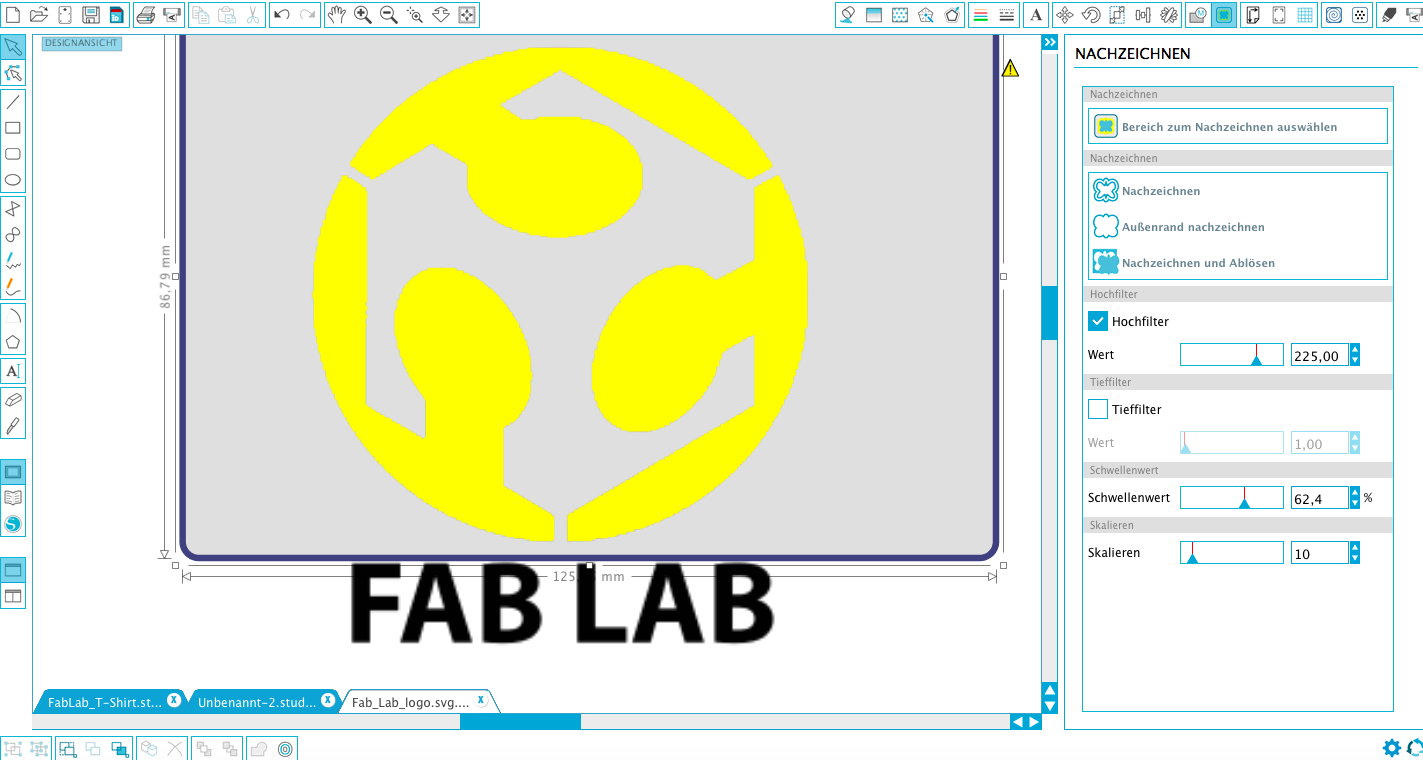1423x760 pixels.
Task: Create a new document from the toolbar
Action: pyautogui.click(x=13, y=14)
